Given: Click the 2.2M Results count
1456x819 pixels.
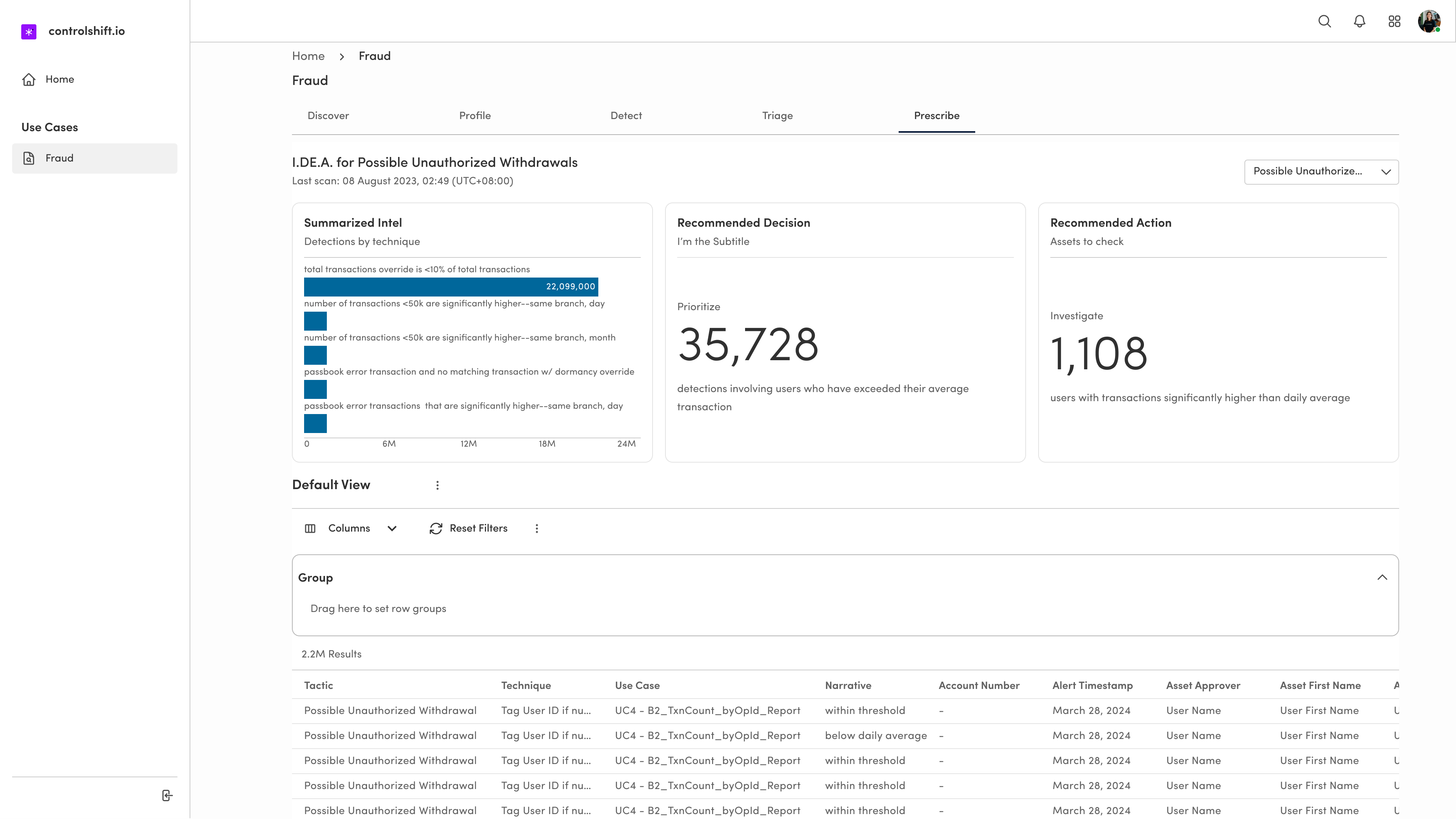Looking at the screenshot, I should (x=331, y=654).
